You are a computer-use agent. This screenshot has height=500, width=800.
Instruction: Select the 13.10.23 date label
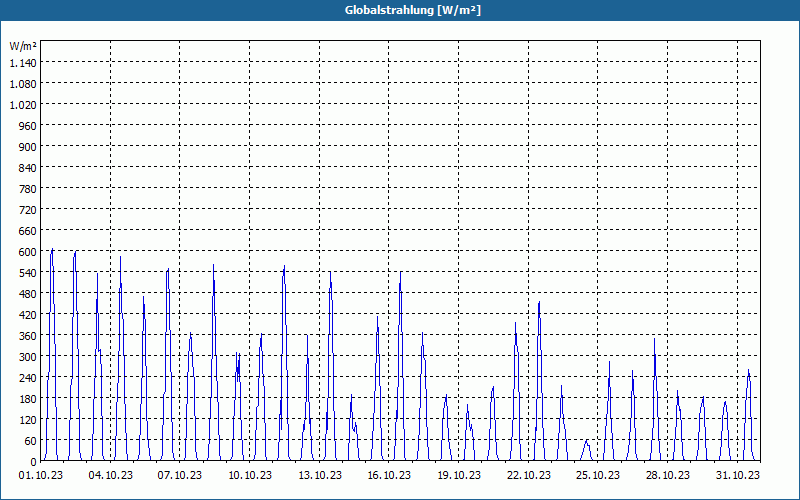tap(320, 476)
